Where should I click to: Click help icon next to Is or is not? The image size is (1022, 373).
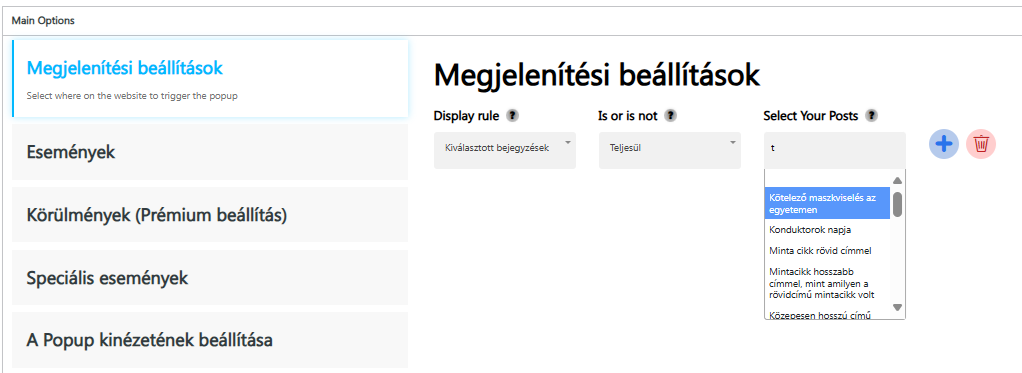671,116
